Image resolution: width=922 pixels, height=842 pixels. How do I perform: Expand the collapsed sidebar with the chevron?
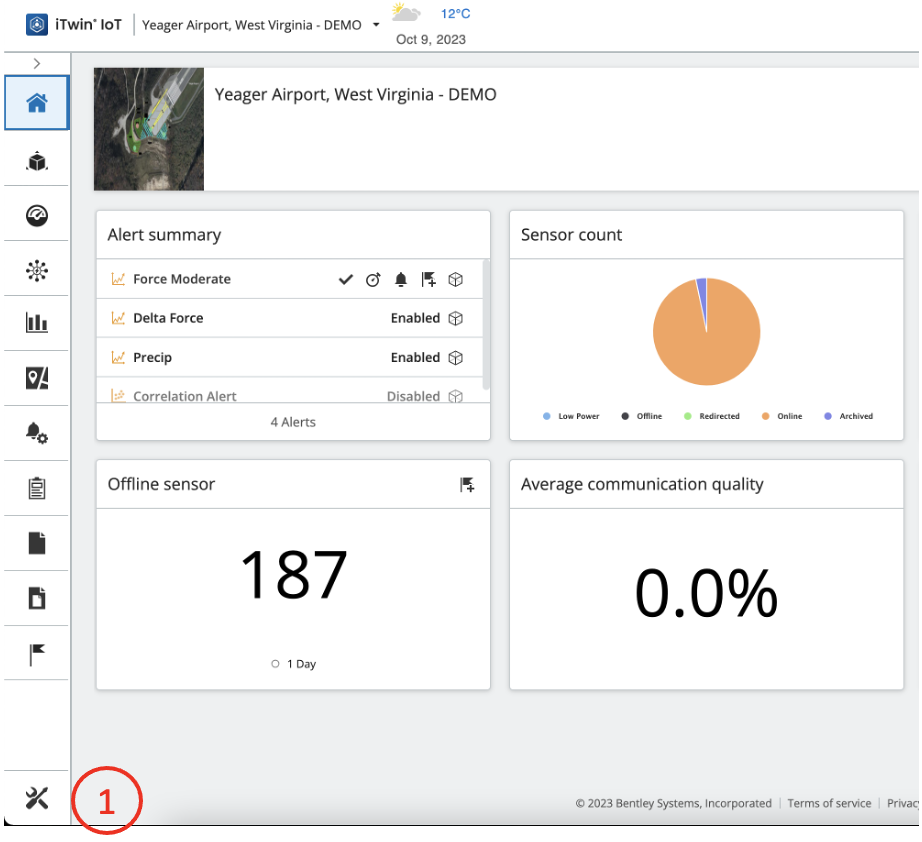click(36, 62)
